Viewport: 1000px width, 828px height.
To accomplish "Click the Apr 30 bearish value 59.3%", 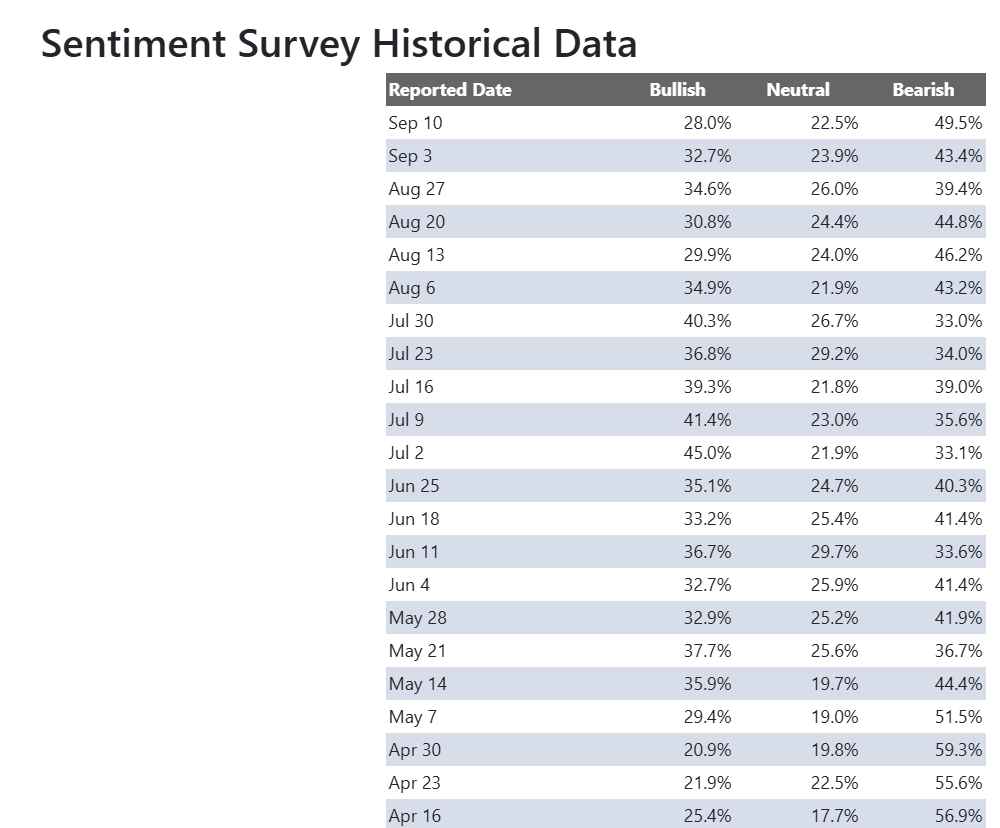I will (958, 750).
